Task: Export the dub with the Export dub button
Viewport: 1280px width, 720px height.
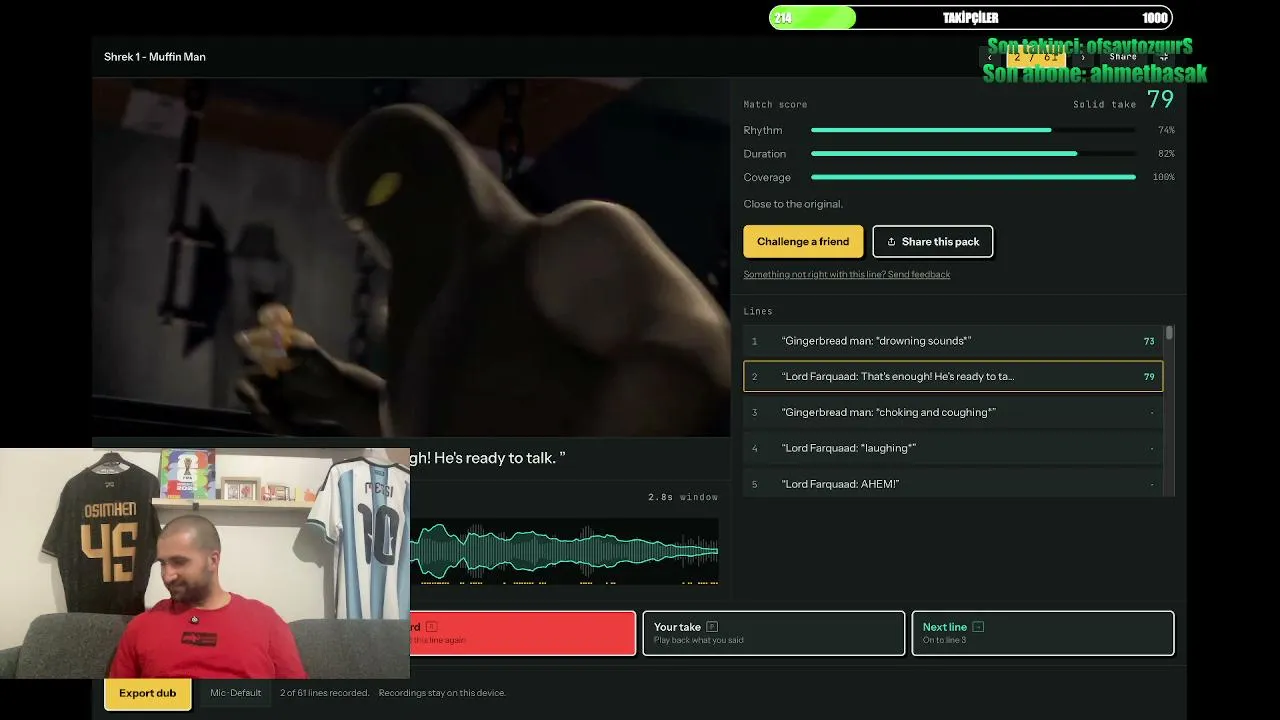Action: tap(147, 693)
